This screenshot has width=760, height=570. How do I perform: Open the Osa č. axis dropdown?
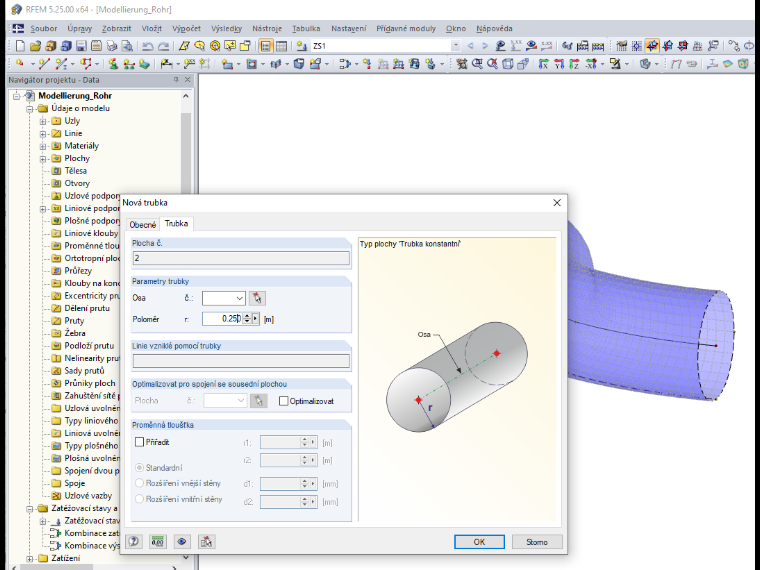click(239, 298)
